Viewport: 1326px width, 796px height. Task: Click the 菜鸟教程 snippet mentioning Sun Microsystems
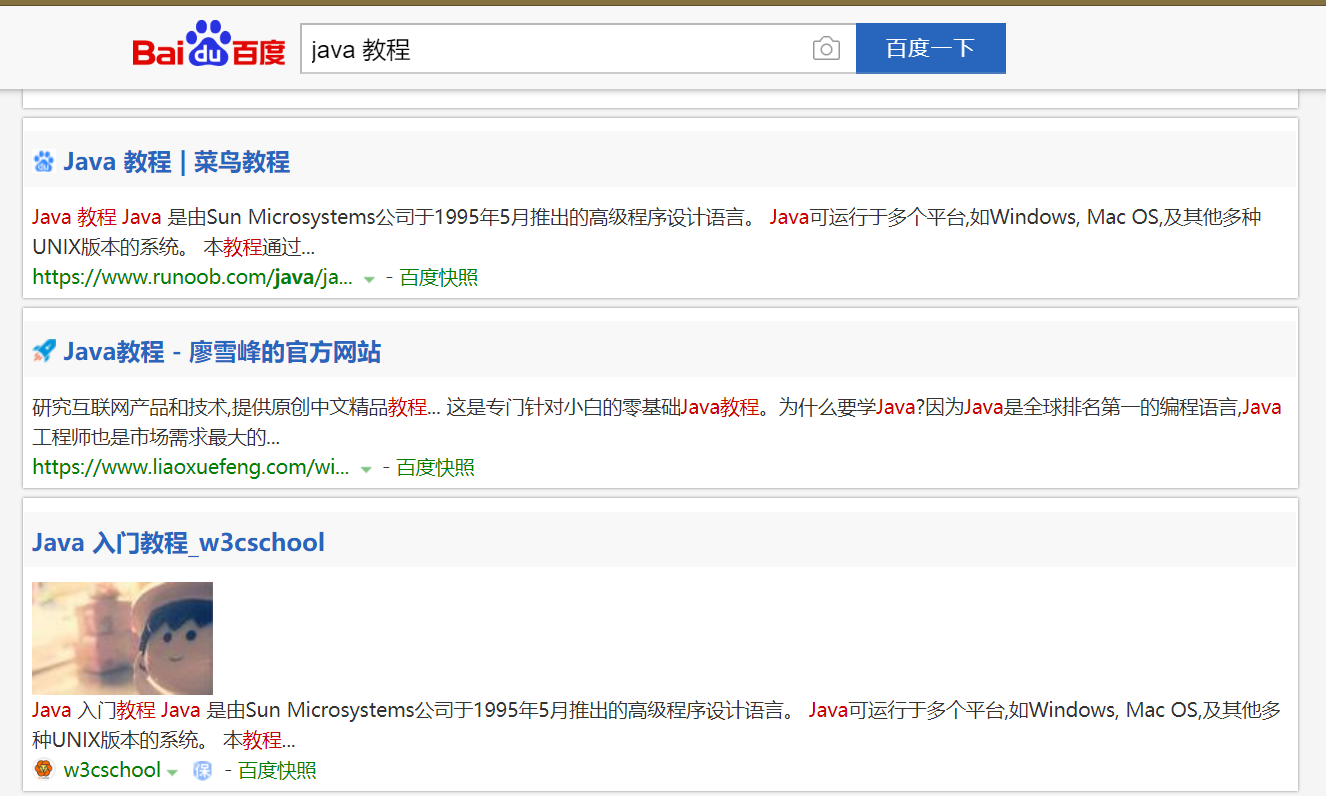pos(647,231)
